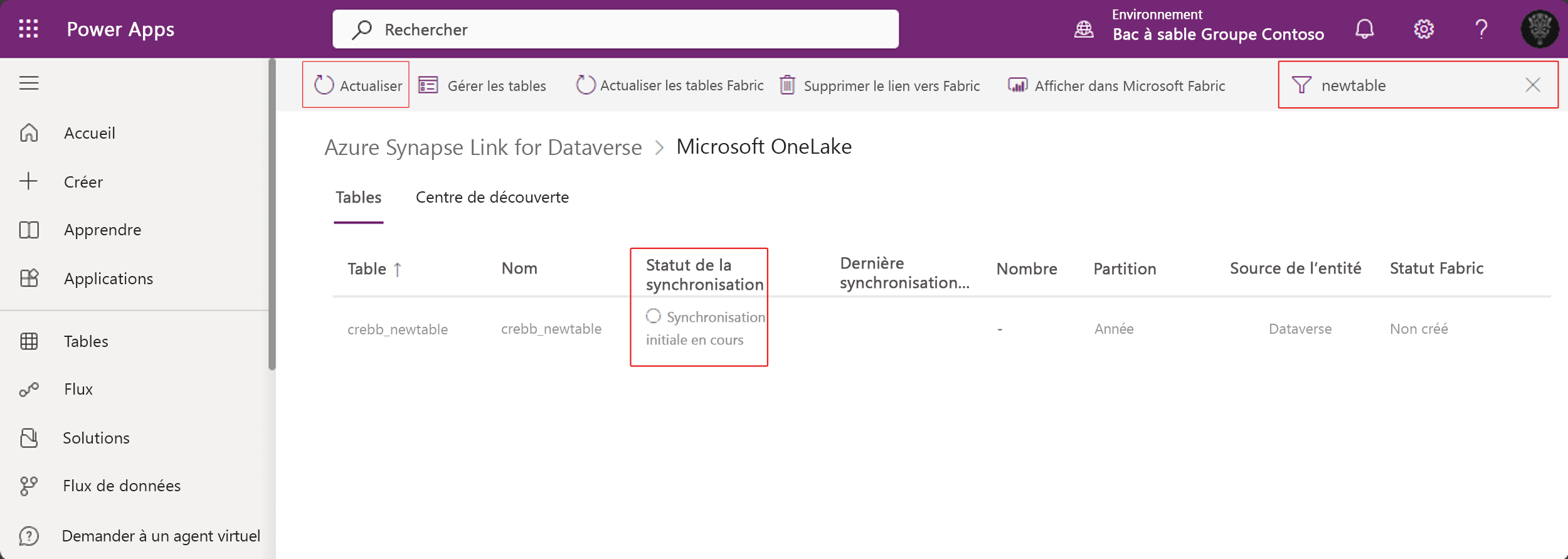Click the Gérer les tables icon
The width and height of the screenshot is (1568, 559).
pos(428,85)
